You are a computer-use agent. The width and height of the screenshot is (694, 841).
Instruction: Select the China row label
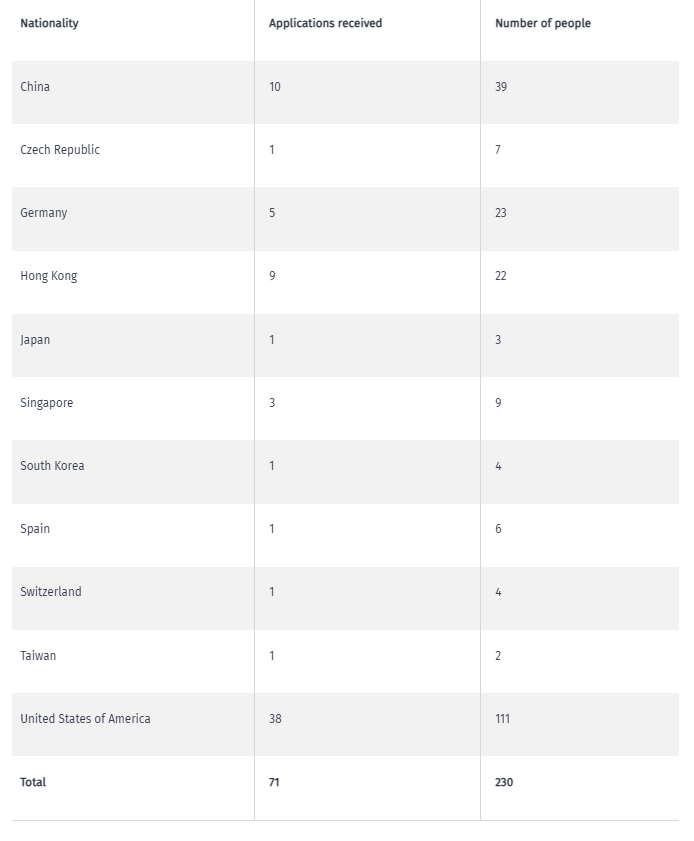[x=35, y=86]
